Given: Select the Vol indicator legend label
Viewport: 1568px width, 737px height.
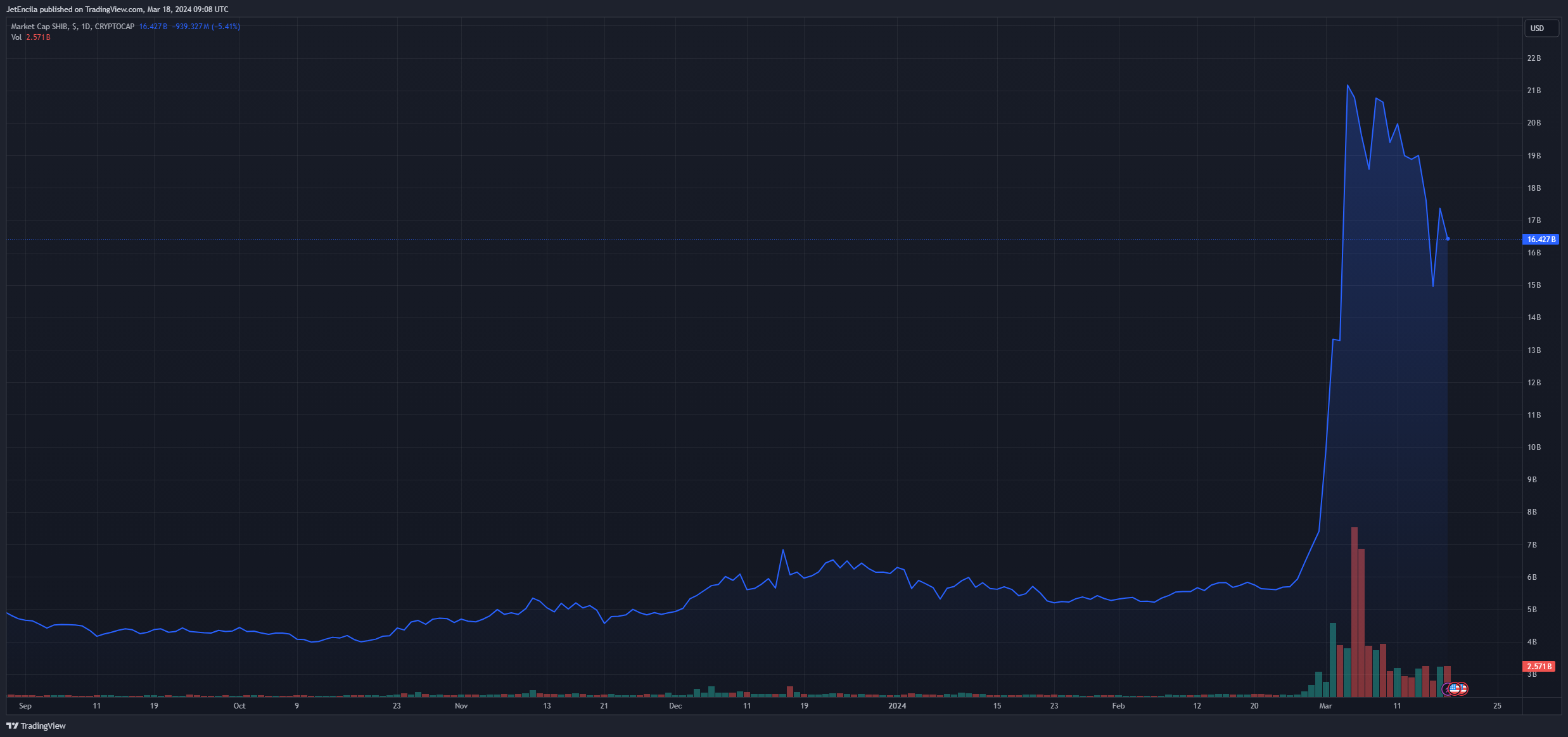Looking at the screenshot, I should [16, 37].
